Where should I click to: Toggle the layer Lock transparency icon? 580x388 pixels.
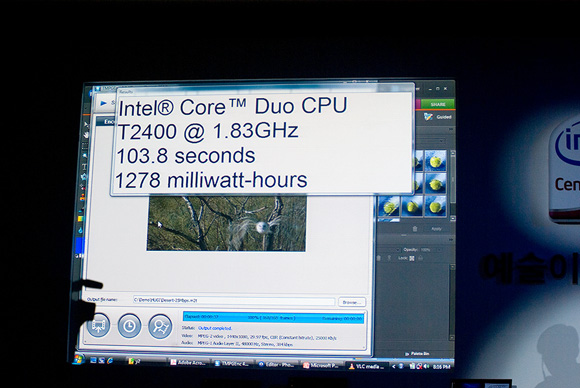412,258
